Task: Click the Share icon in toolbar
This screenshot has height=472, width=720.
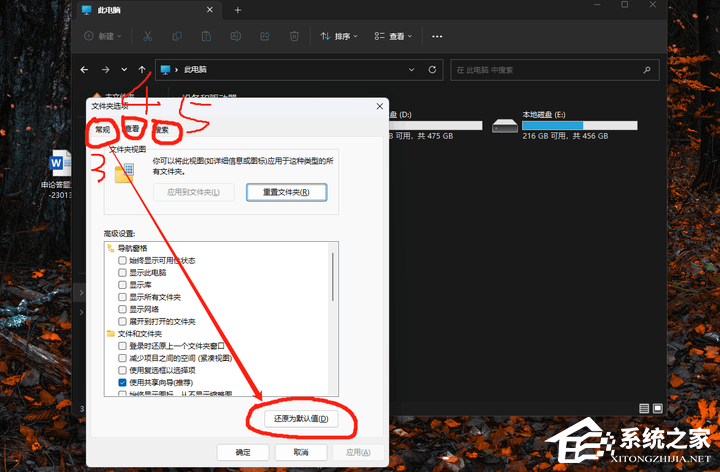Action: pos(265,37)
